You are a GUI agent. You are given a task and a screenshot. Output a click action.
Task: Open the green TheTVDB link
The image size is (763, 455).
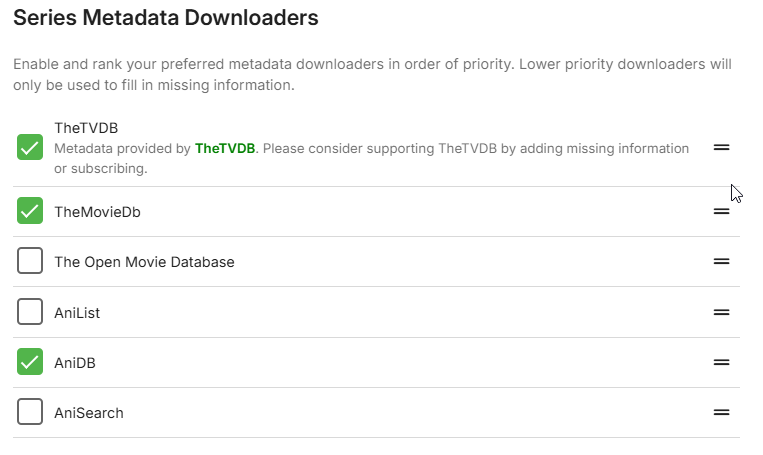pos(225,148)
